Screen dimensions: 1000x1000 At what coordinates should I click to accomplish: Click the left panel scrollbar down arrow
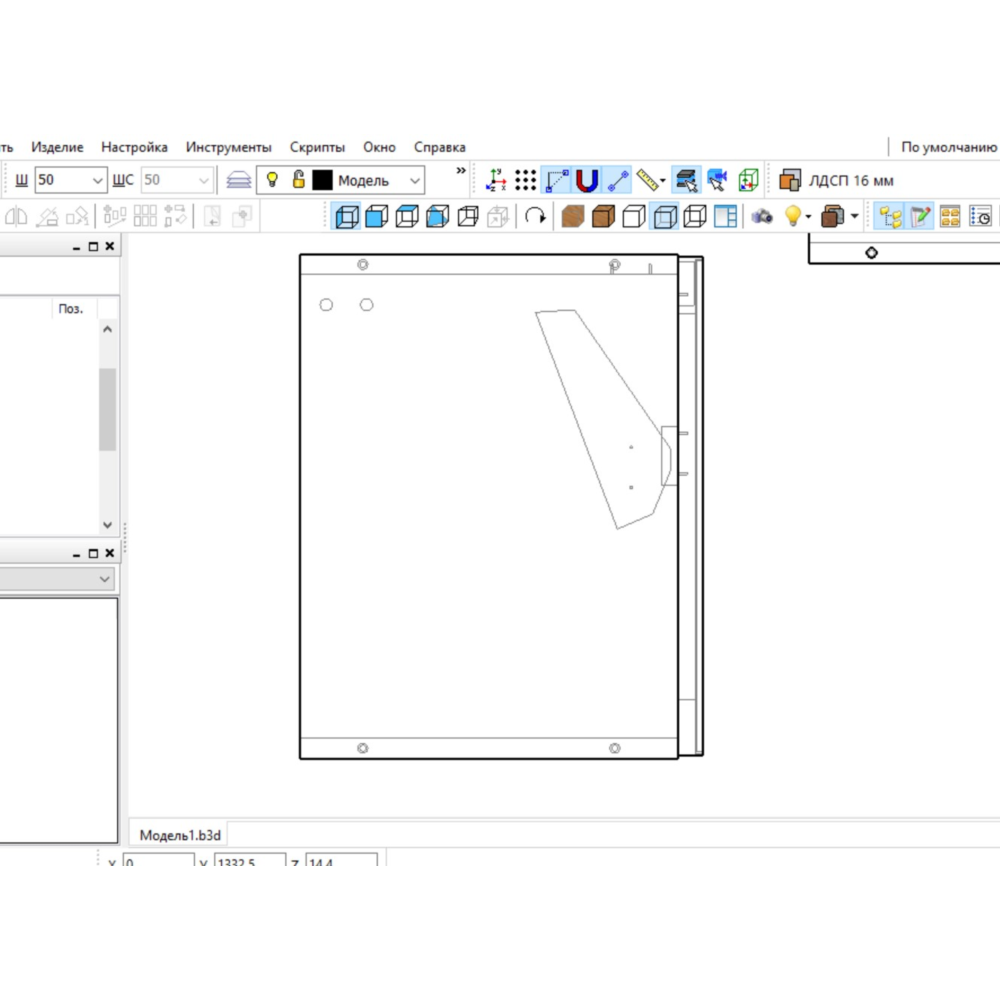[x=108, y=525]
